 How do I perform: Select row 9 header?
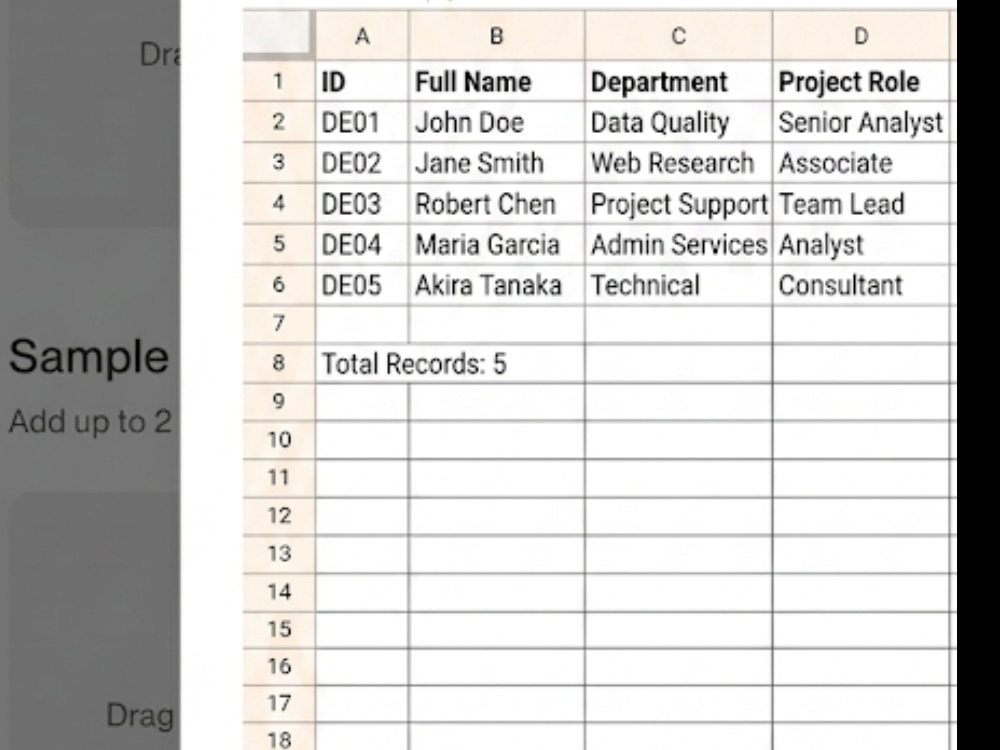point(279,402)
